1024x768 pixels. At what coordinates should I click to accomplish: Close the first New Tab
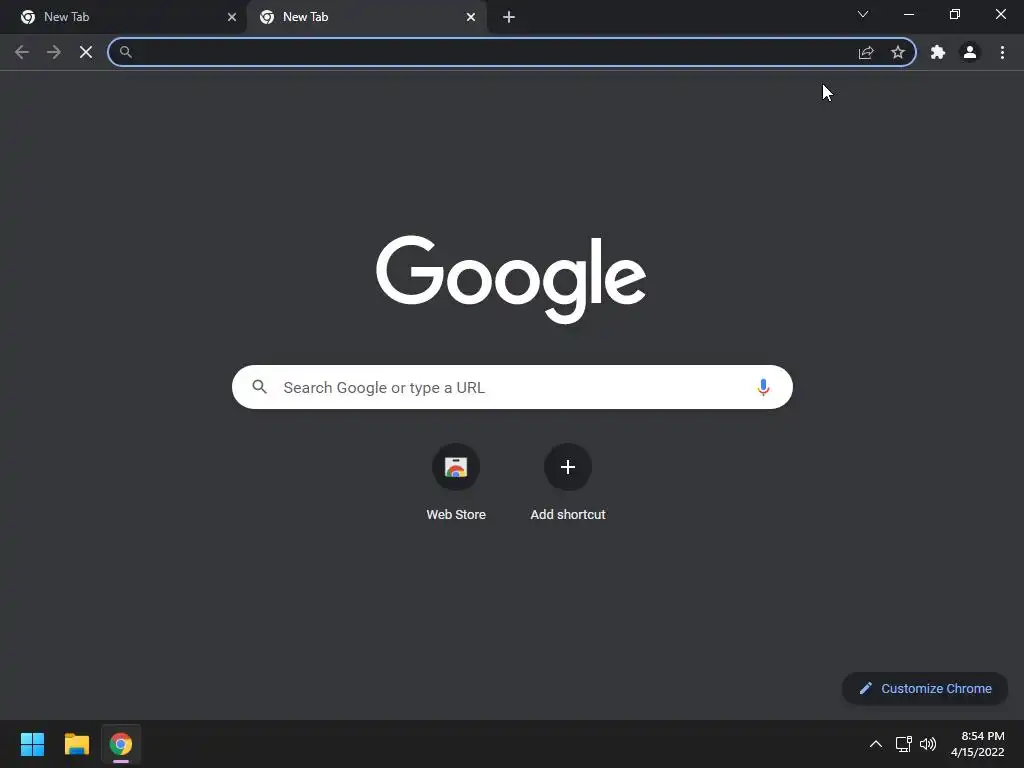pos(232,17)
